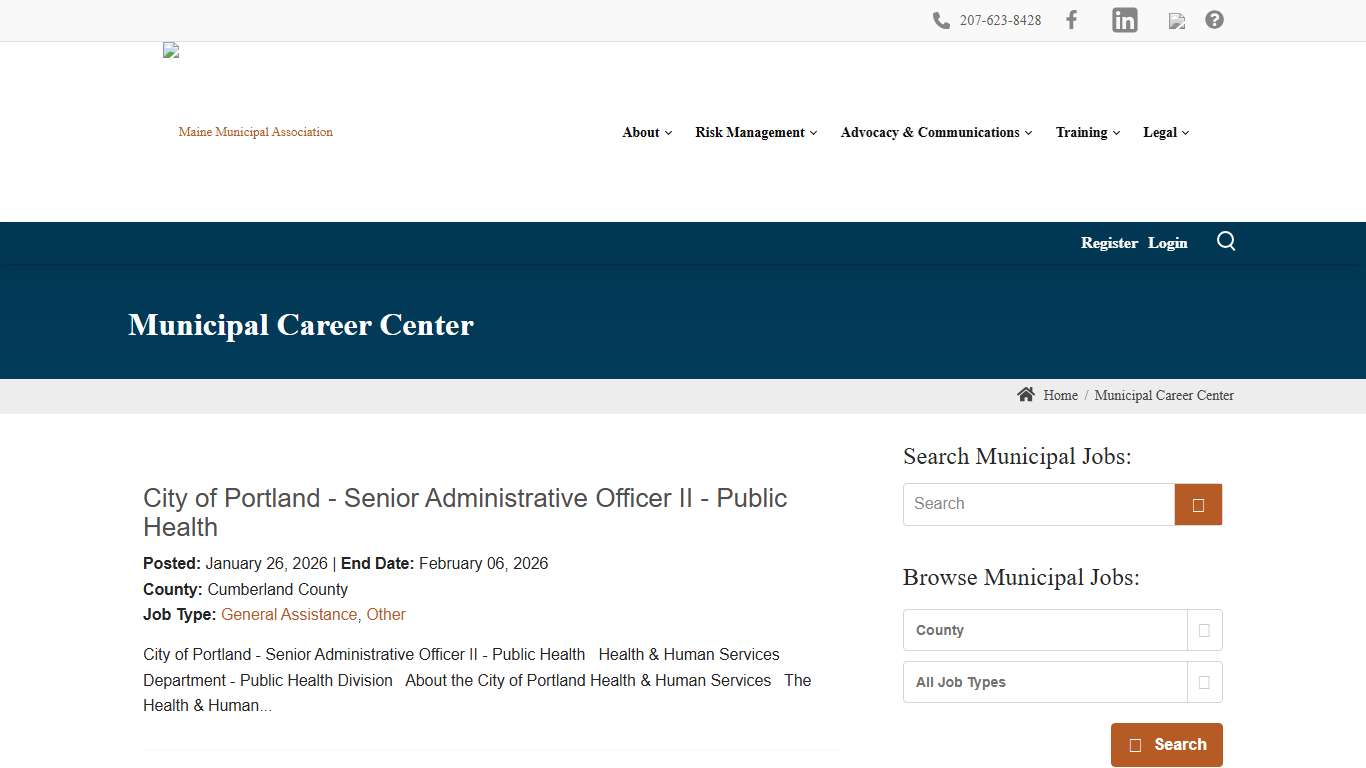This screenshot has height=768, width=1366.
Task: Click inside the Search Municipal Jobs field
Action: pos(1038,504)
